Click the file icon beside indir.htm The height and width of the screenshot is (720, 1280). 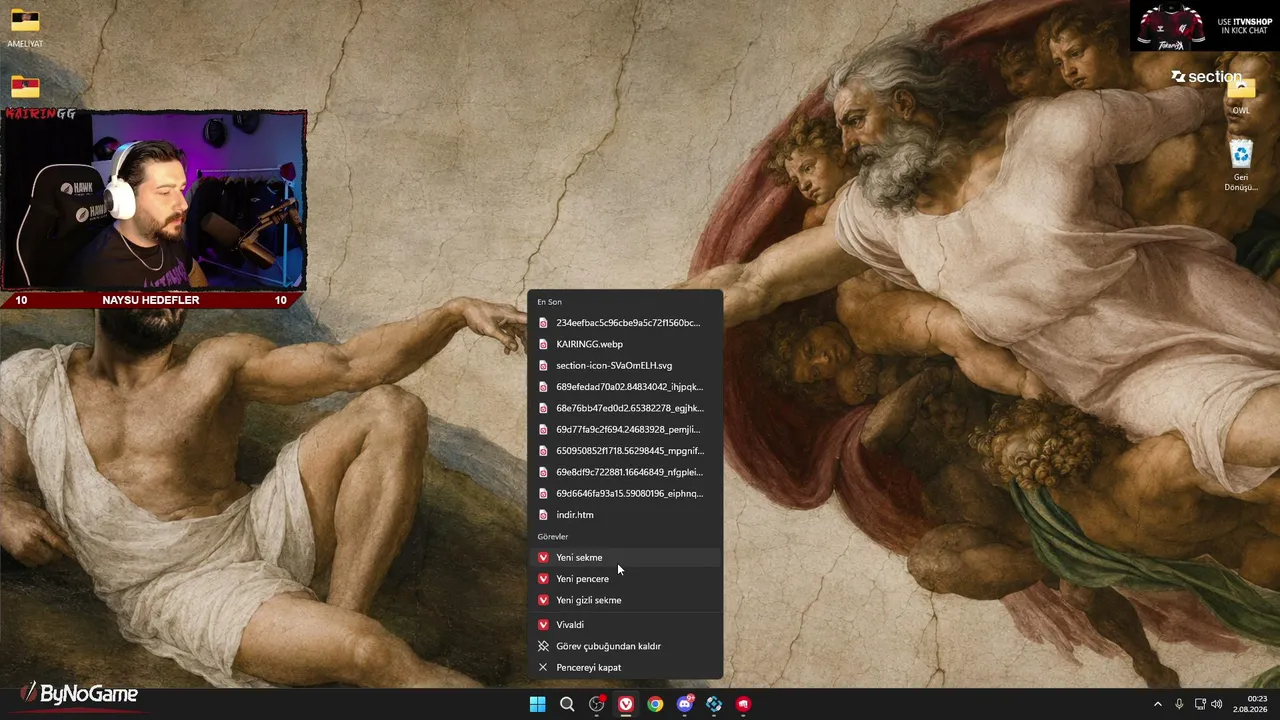[x=543, y=515]
